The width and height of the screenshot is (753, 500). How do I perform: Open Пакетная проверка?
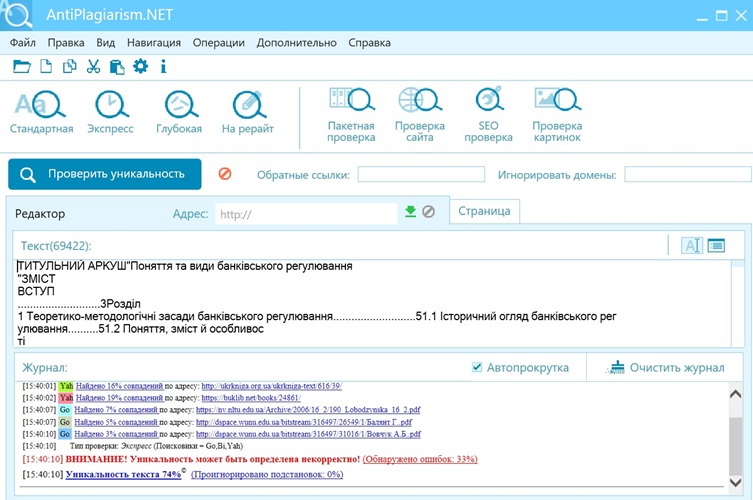pos(351,115)
